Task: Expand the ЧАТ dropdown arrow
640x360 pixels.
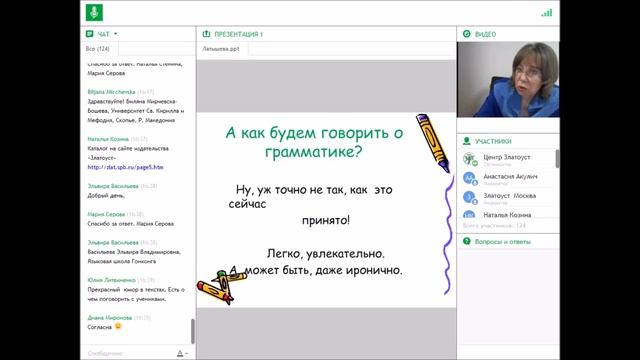Action: (116, 34)
